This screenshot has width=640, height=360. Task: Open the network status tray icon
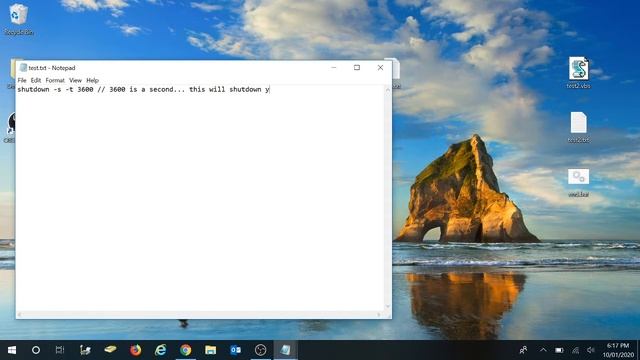point(575,350)
